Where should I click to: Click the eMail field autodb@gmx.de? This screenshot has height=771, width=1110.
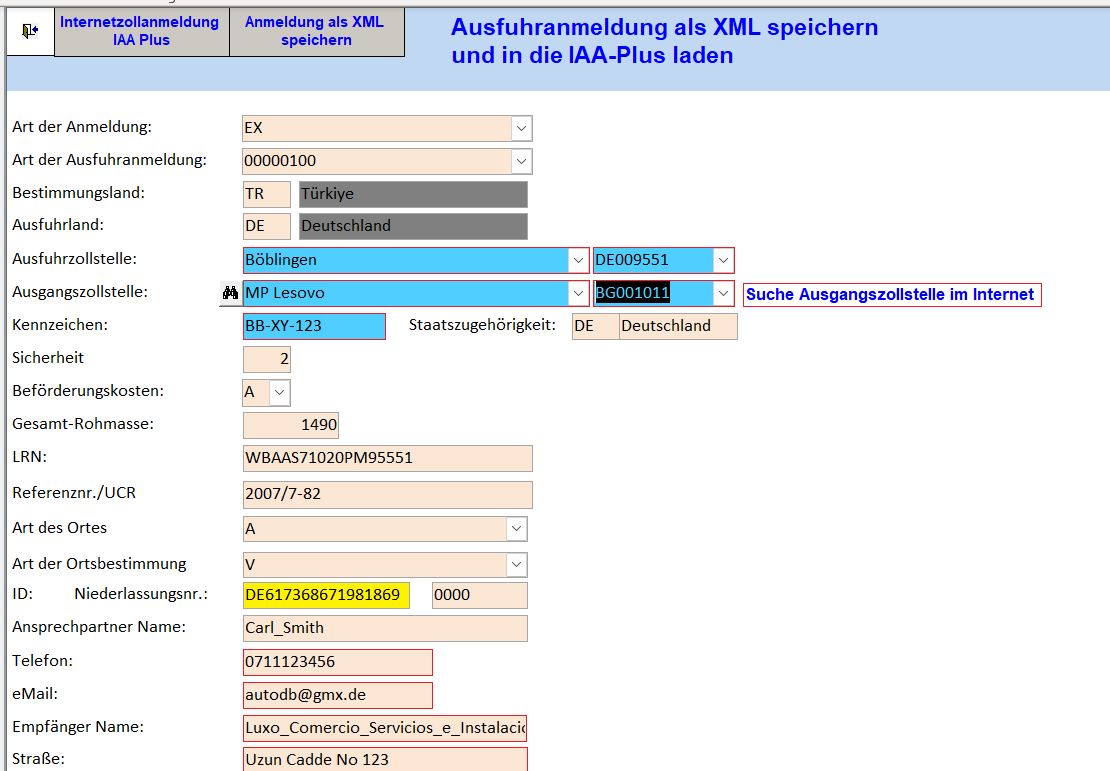(337, 695)
